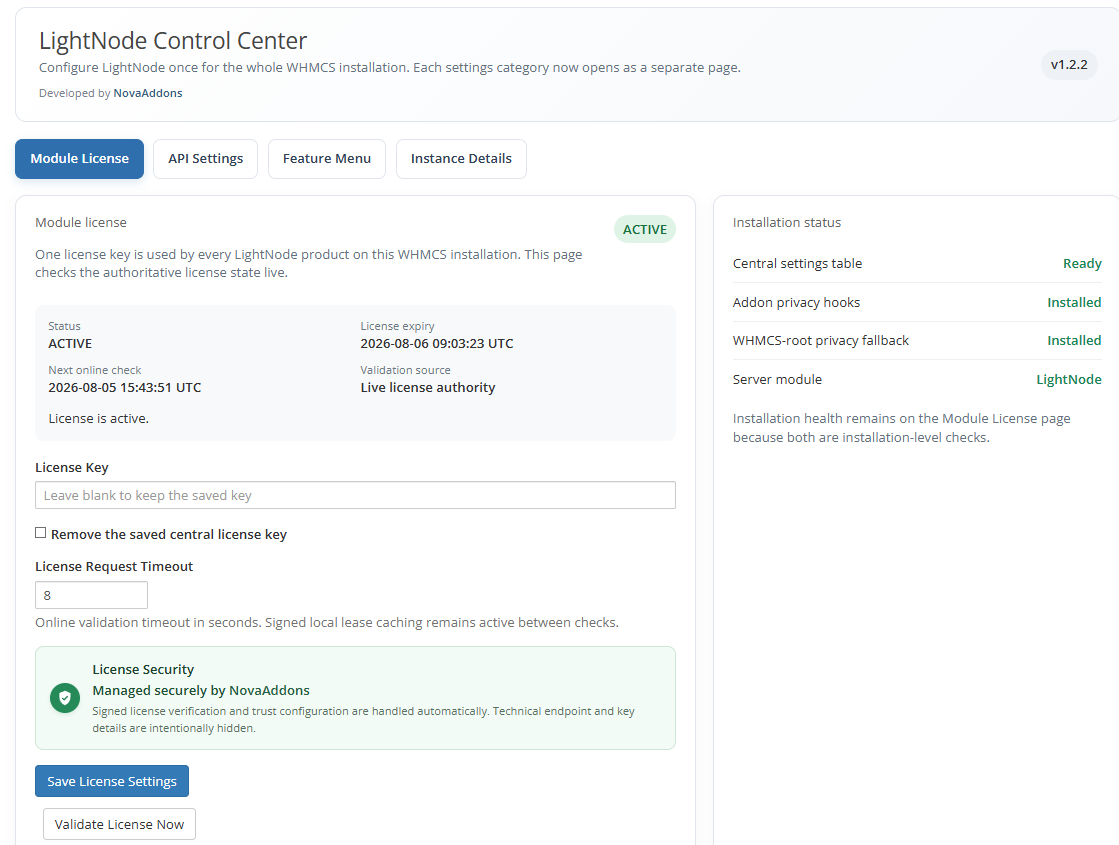This screenshot has height=845, width=1119.
Task: Open the Feature Menu tab
Action: [327, 158]
